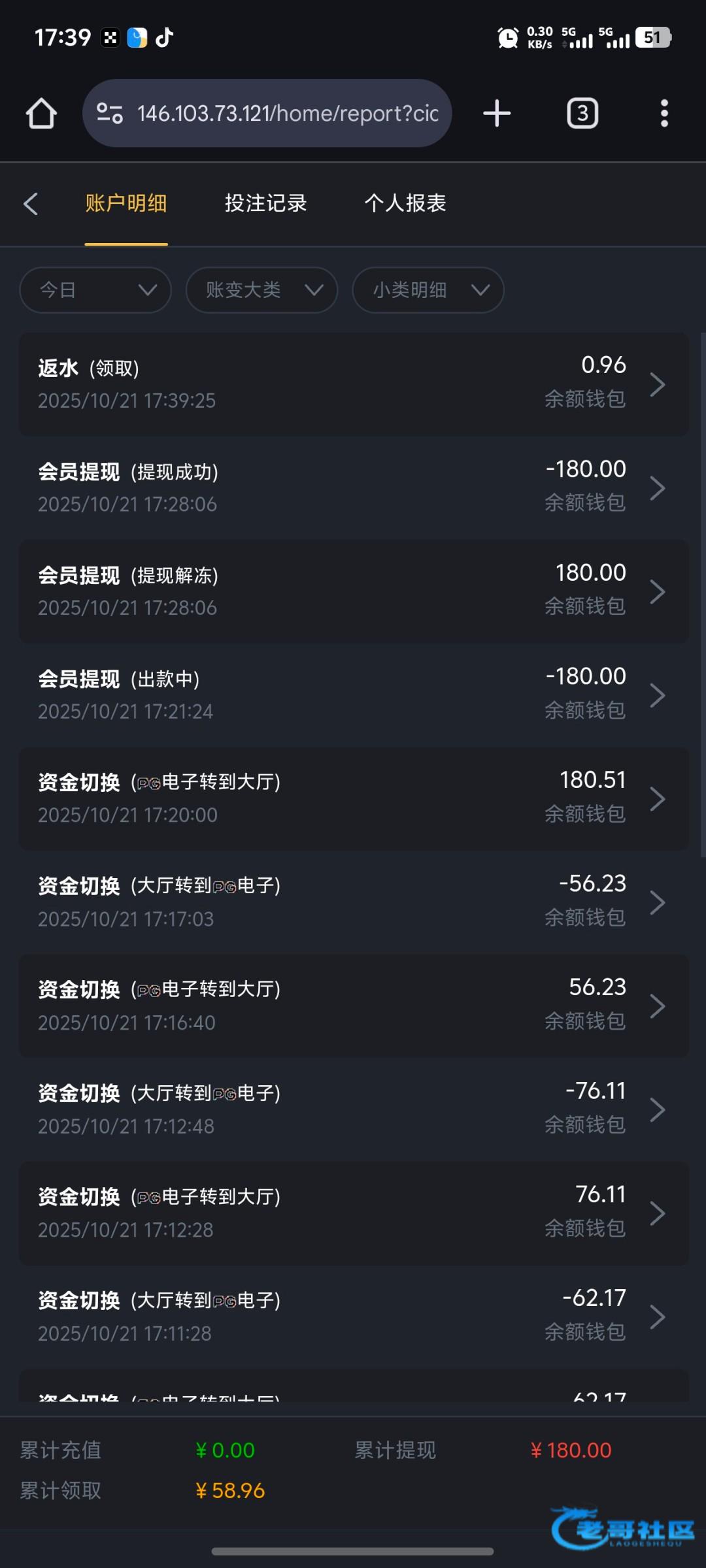This screenshot has width=706, height=1568.
Task: Go back using the left arrow
Action: tap(31, 204)
